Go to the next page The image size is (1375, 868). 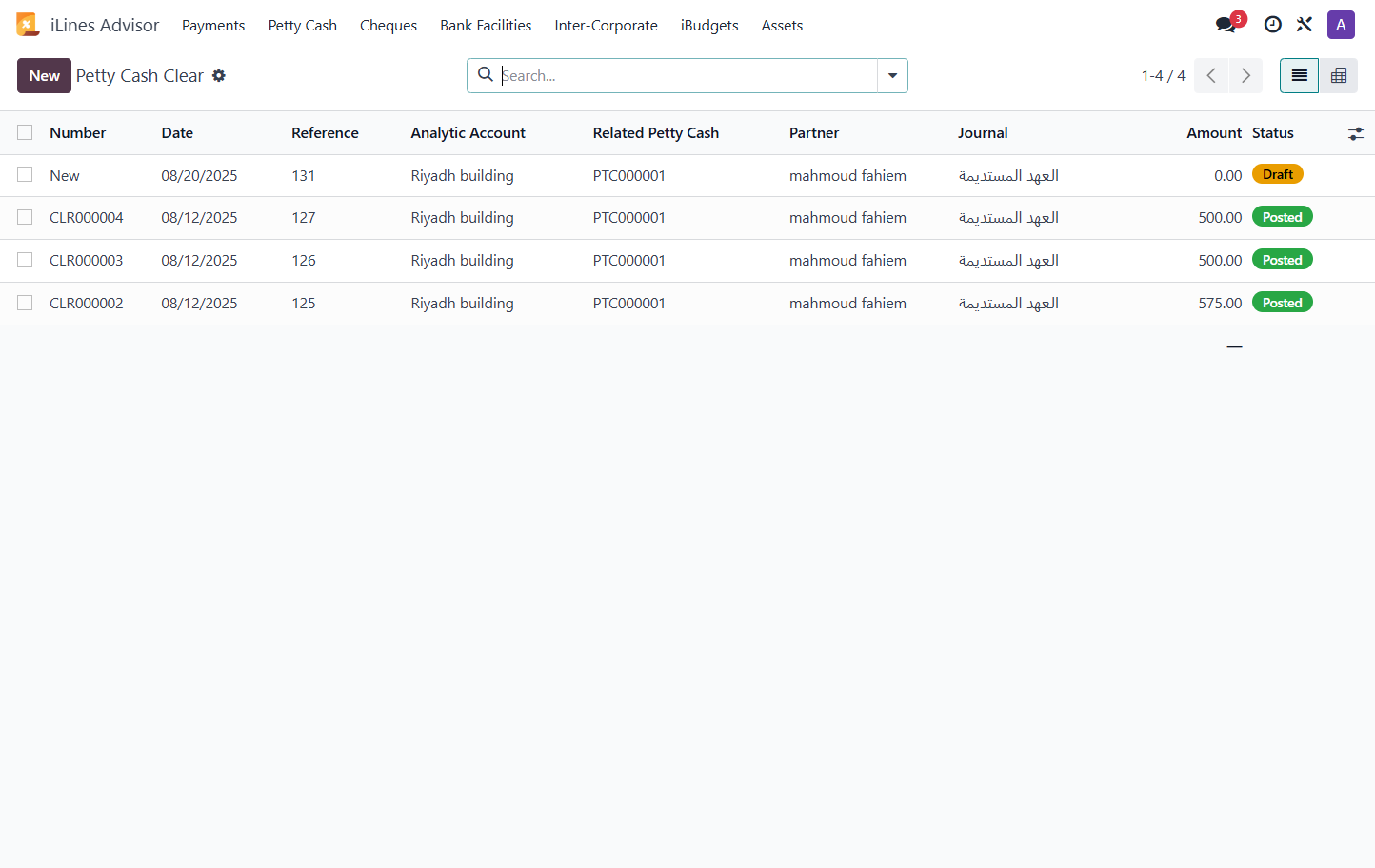1245,75
